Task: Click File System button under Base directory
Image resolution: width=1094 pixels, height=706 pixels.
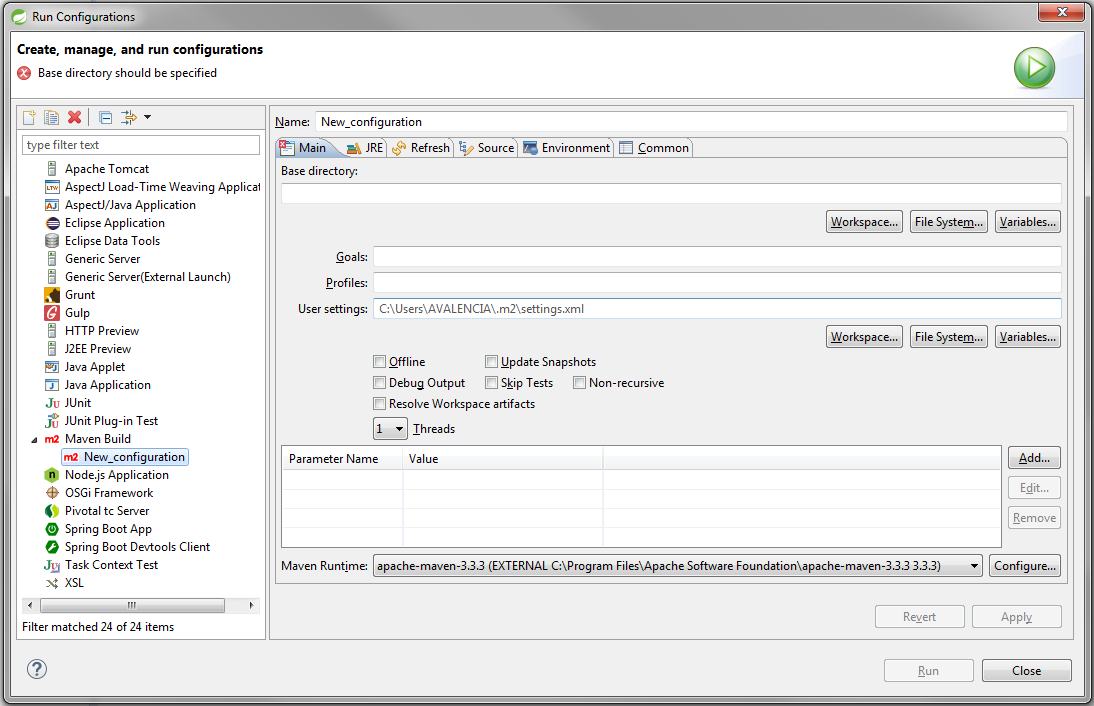Action: coord(948,222)
